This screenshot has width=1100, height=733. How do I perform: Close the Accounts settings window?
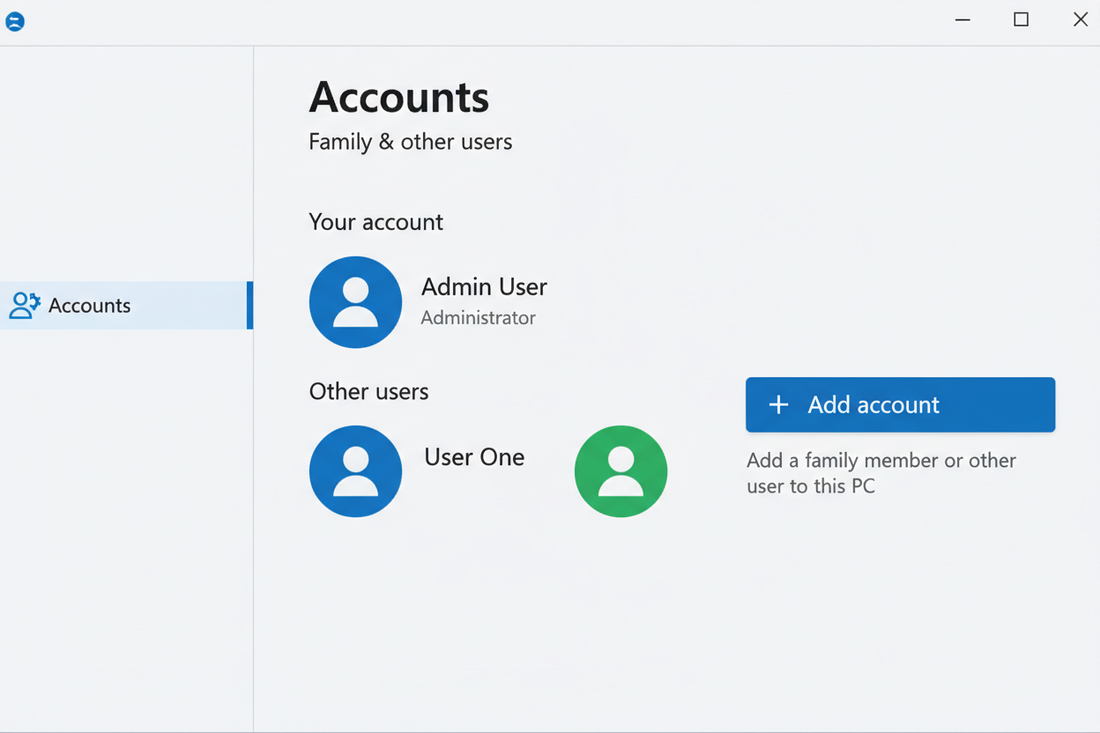[x=1080, y=20]
